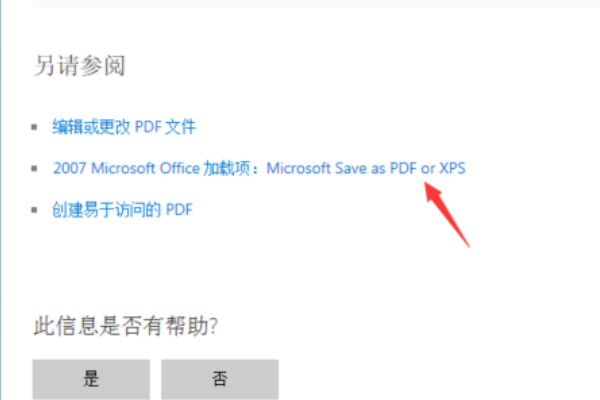
Task: Click PDF at the end of 创建易于访问的 PDF
Action: point(179,209)
